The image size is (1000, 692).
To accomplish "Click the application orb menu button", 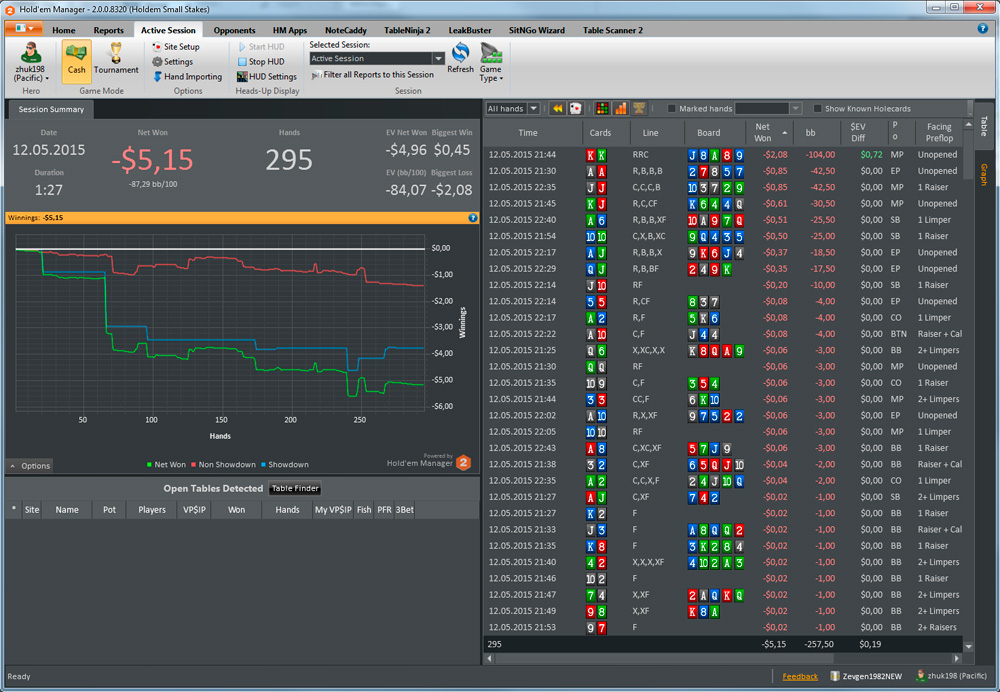I will [x=24, y=29].
